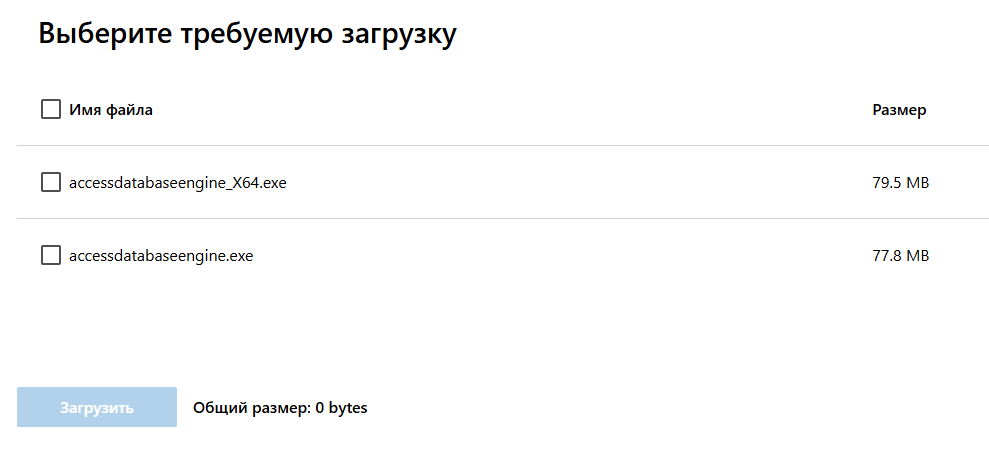The width and height of the screenshot is (989, 460).
Task: Click the divider line below the header row
Action: tap(500, 146)
